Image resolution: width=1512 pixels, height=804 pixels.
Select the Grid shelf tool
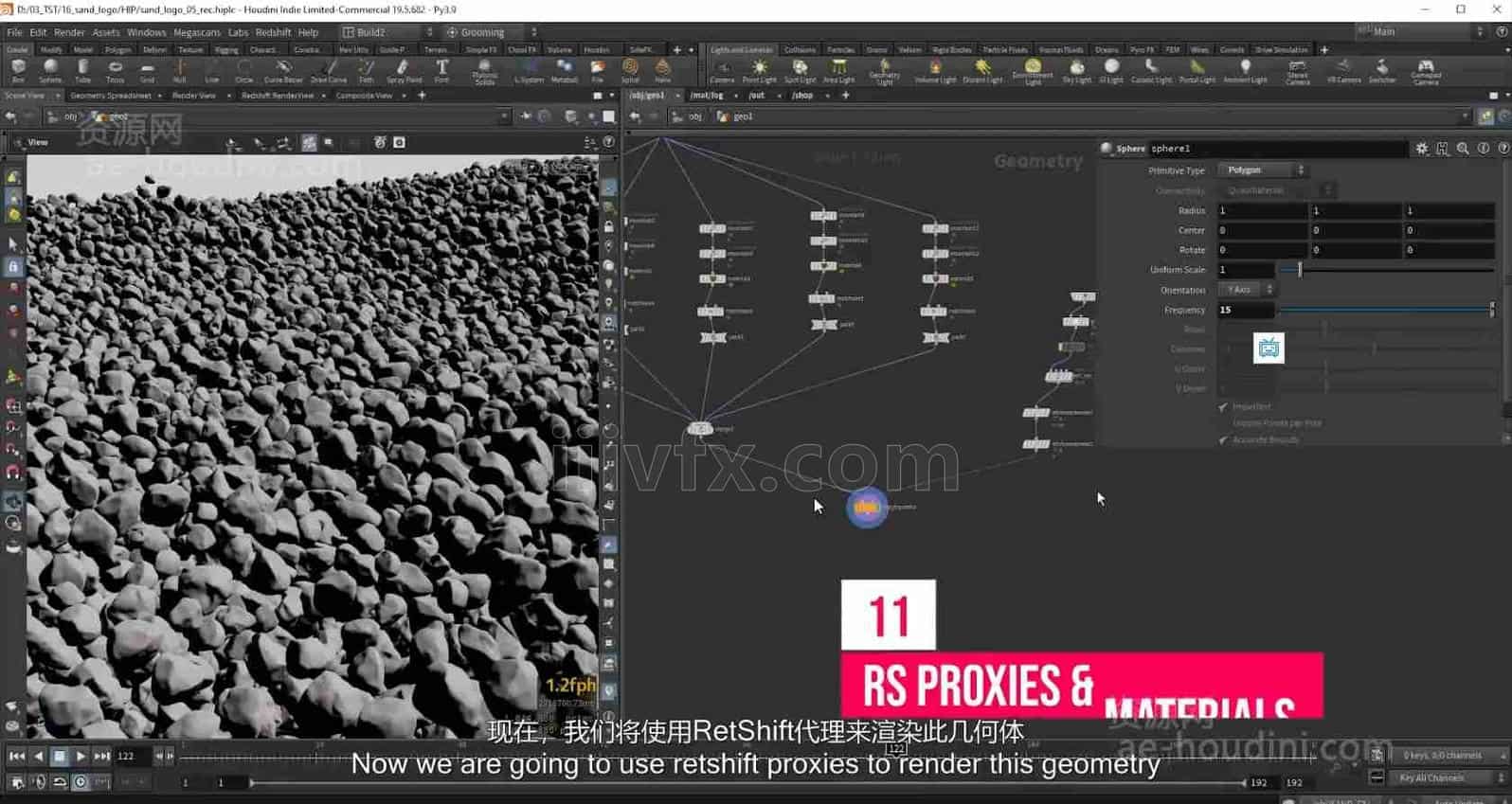(x=147, y=71)
